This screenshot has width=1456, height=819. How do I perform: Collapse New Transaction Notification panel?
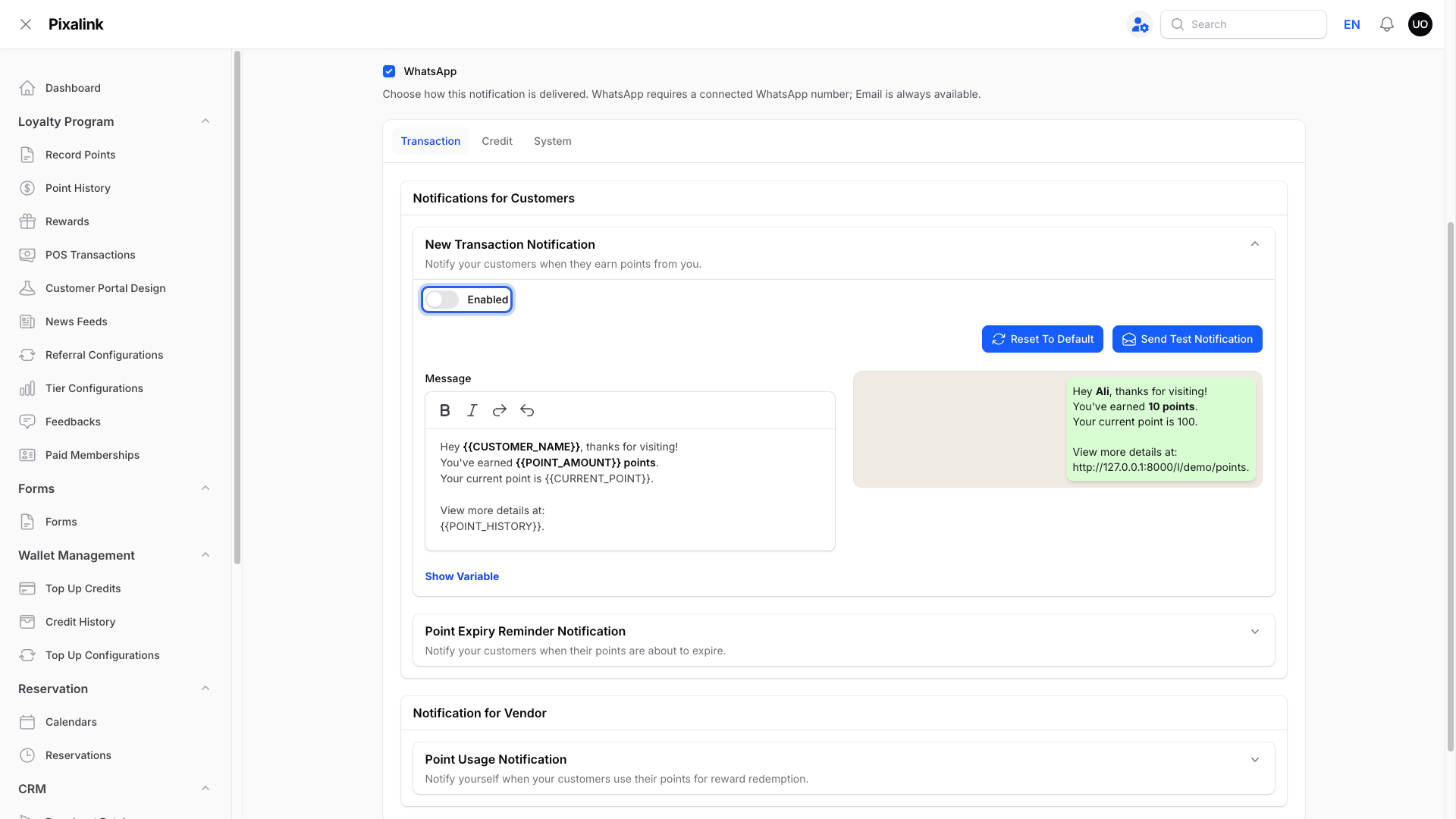click(1255, 244)
